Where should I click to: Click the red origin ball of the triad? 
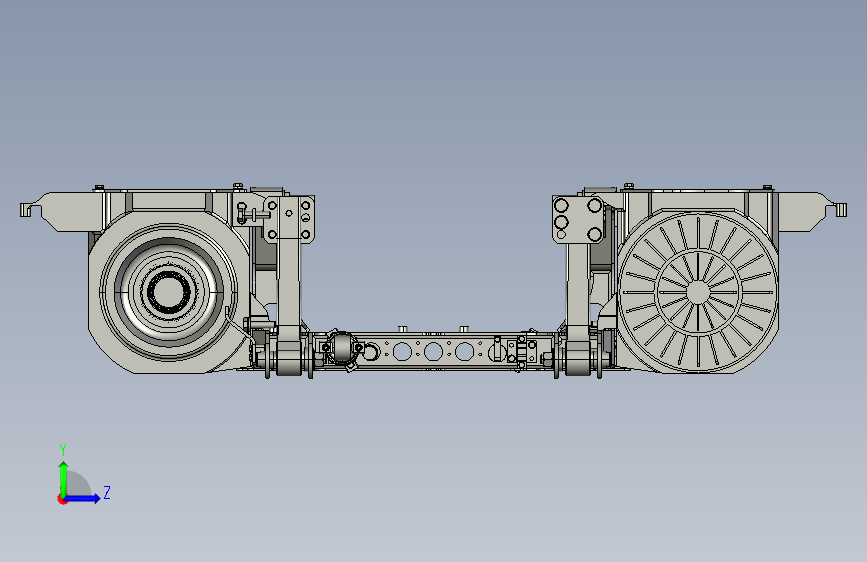tap(62, 499)
